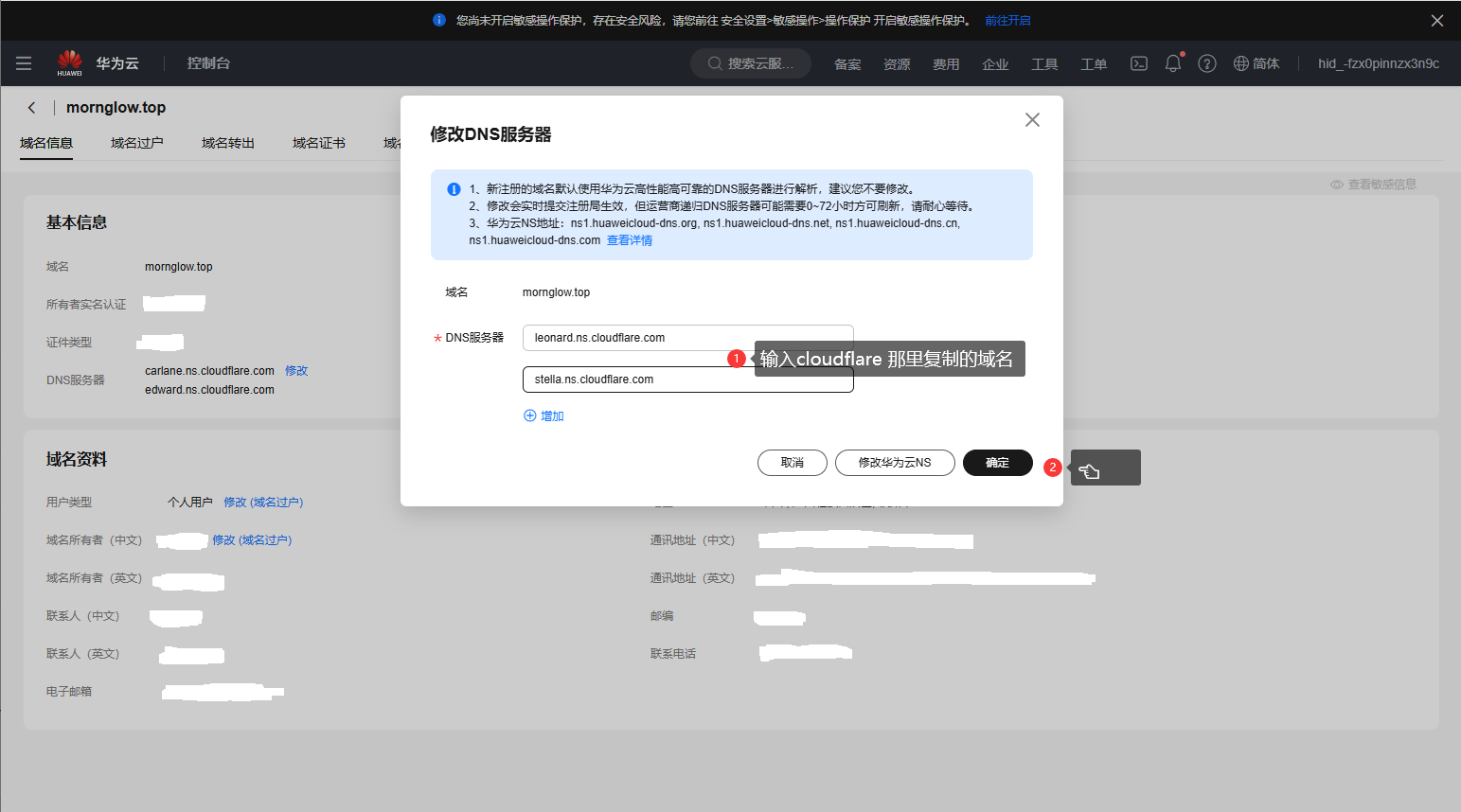This screenshot has height=812, width=1461.
Task: Open the 工单 menu item
Action: pos(1094,63)
